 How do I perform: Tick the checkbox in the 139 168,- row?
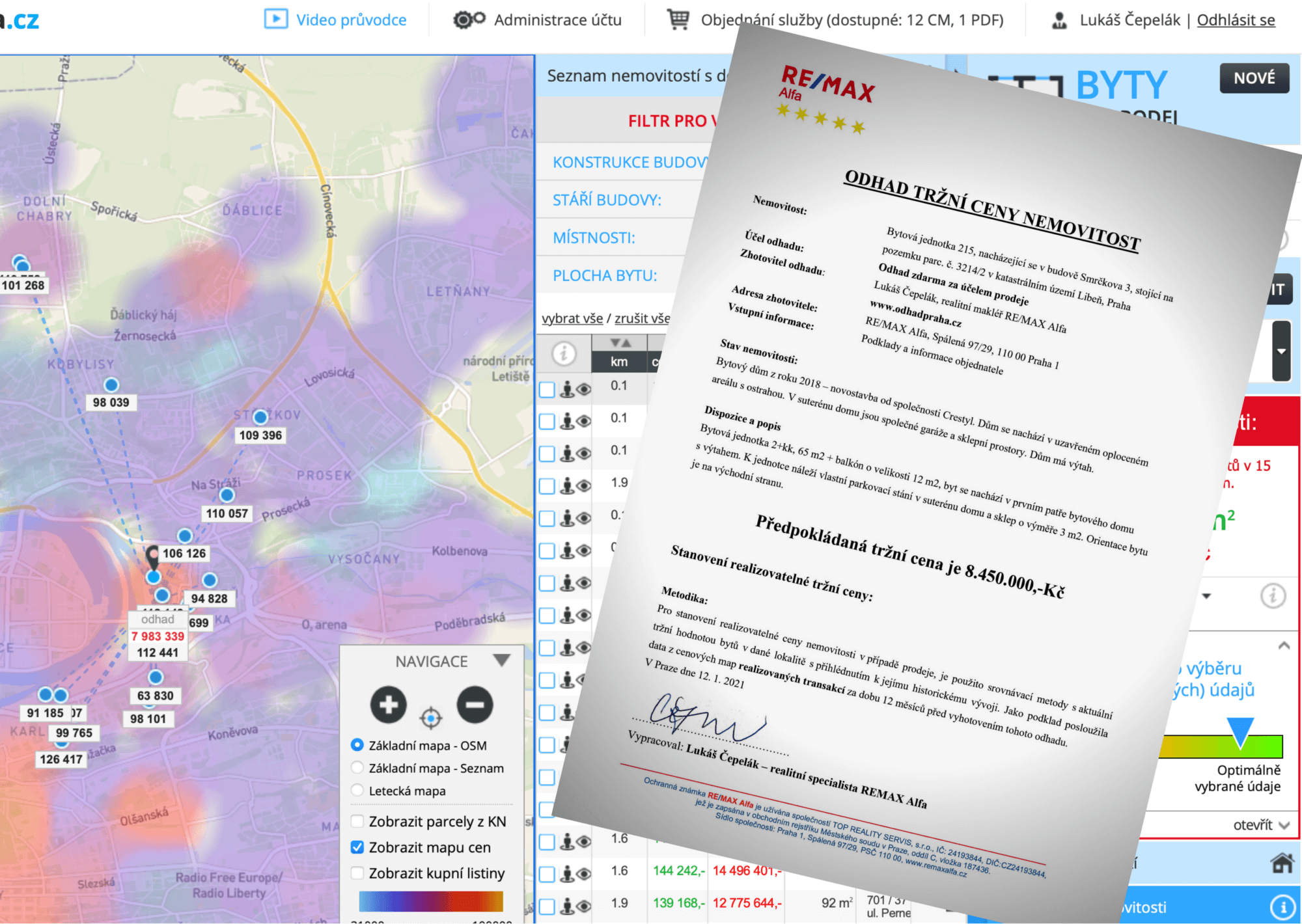[x=547, y=906]
